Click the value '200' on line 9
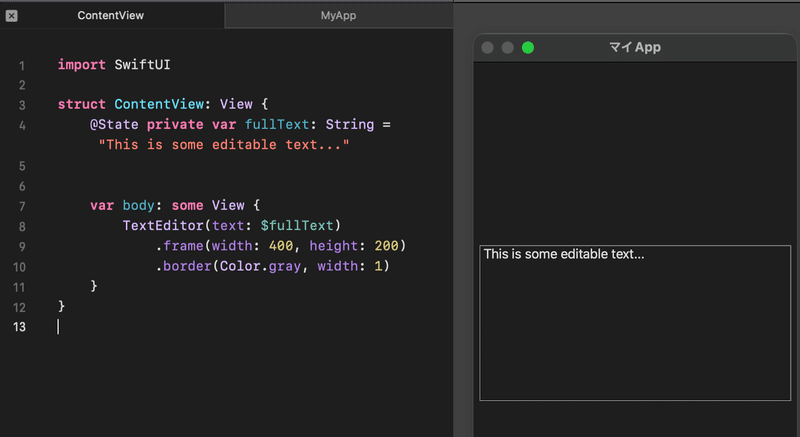This screenshot has width=800, height=437. [x=387, y=246]
